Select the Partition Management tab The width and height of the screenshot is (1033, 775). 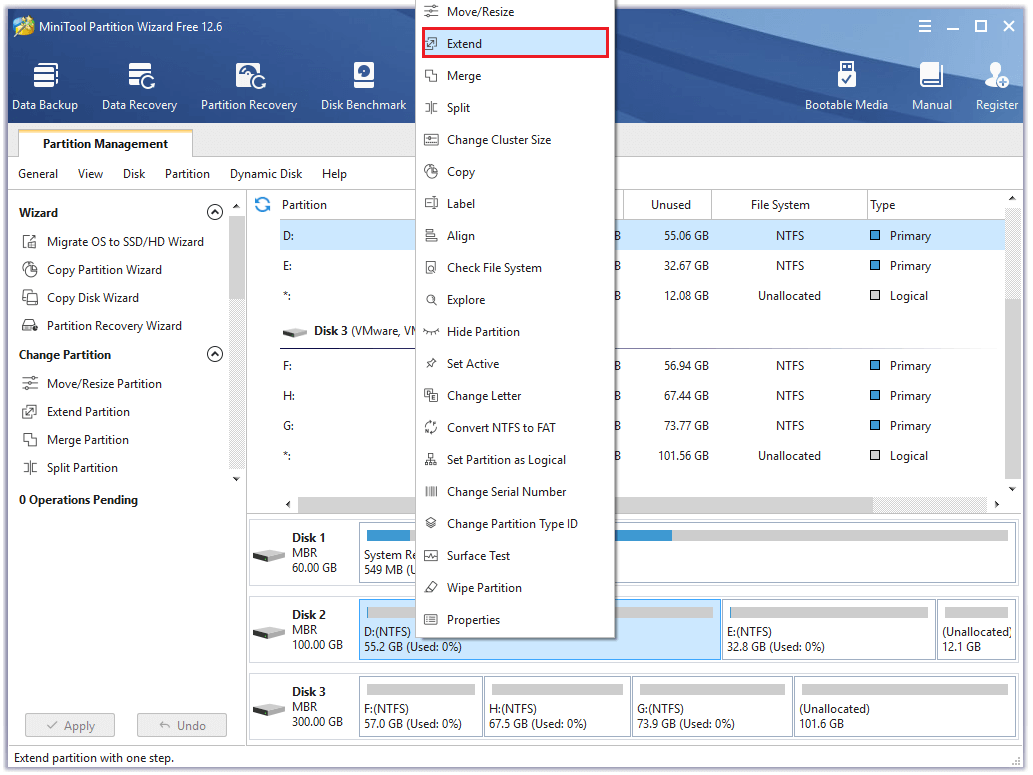point(105,144)
